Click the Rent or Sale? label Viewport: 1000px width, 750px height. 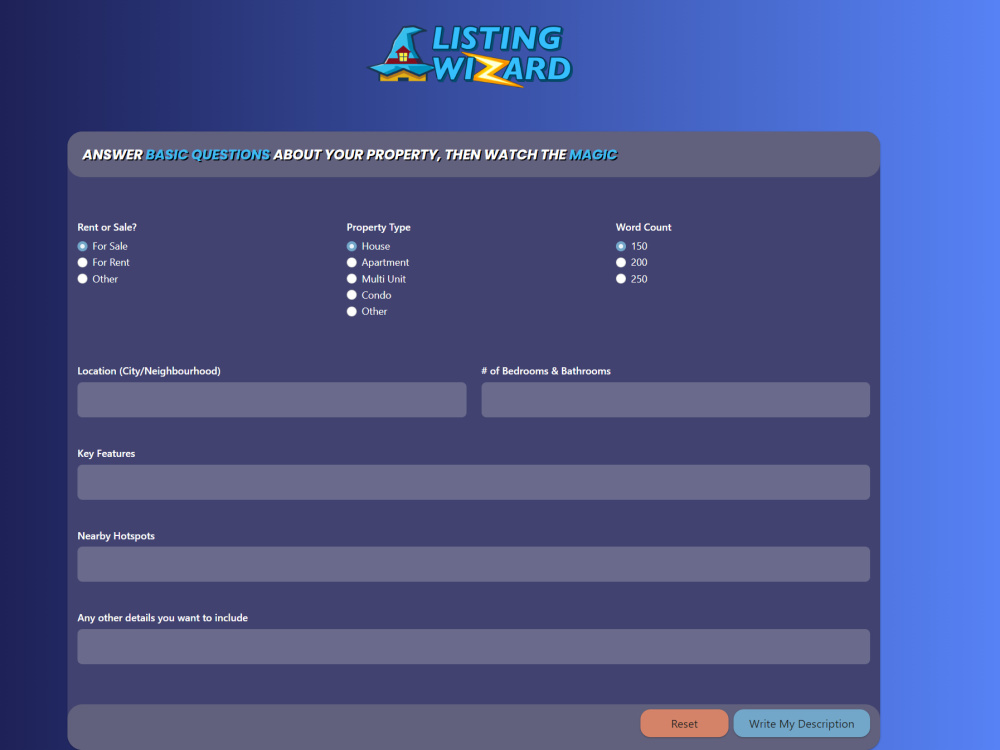(107, 227)
